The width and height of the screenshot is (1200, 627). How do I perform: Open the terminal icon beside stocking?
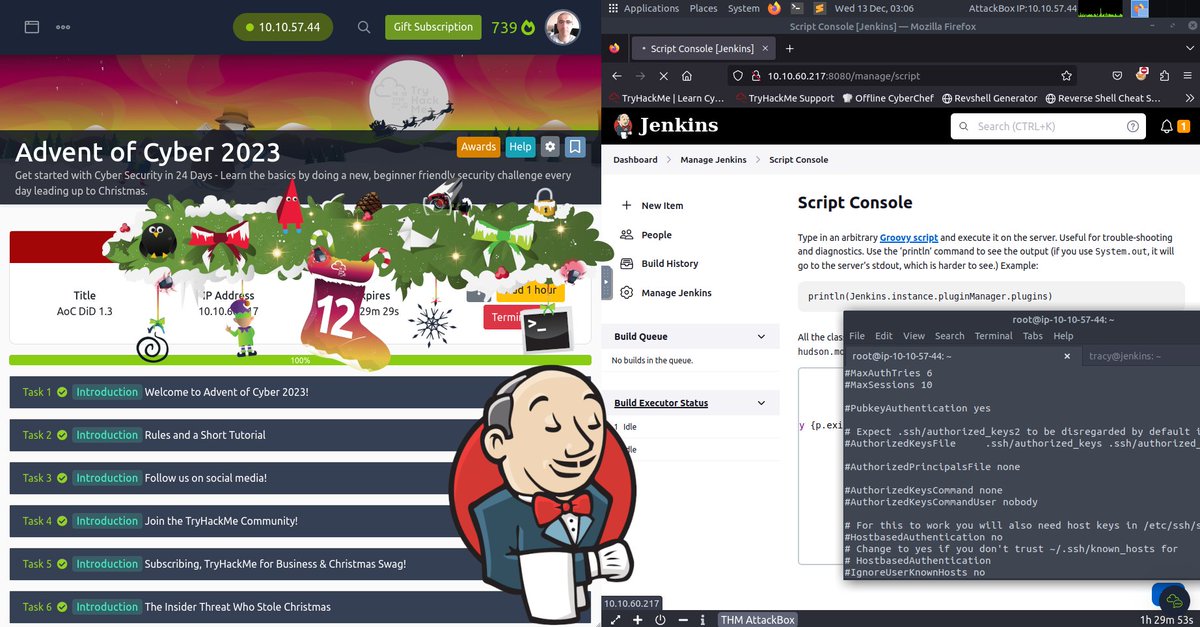coord(546,331)
